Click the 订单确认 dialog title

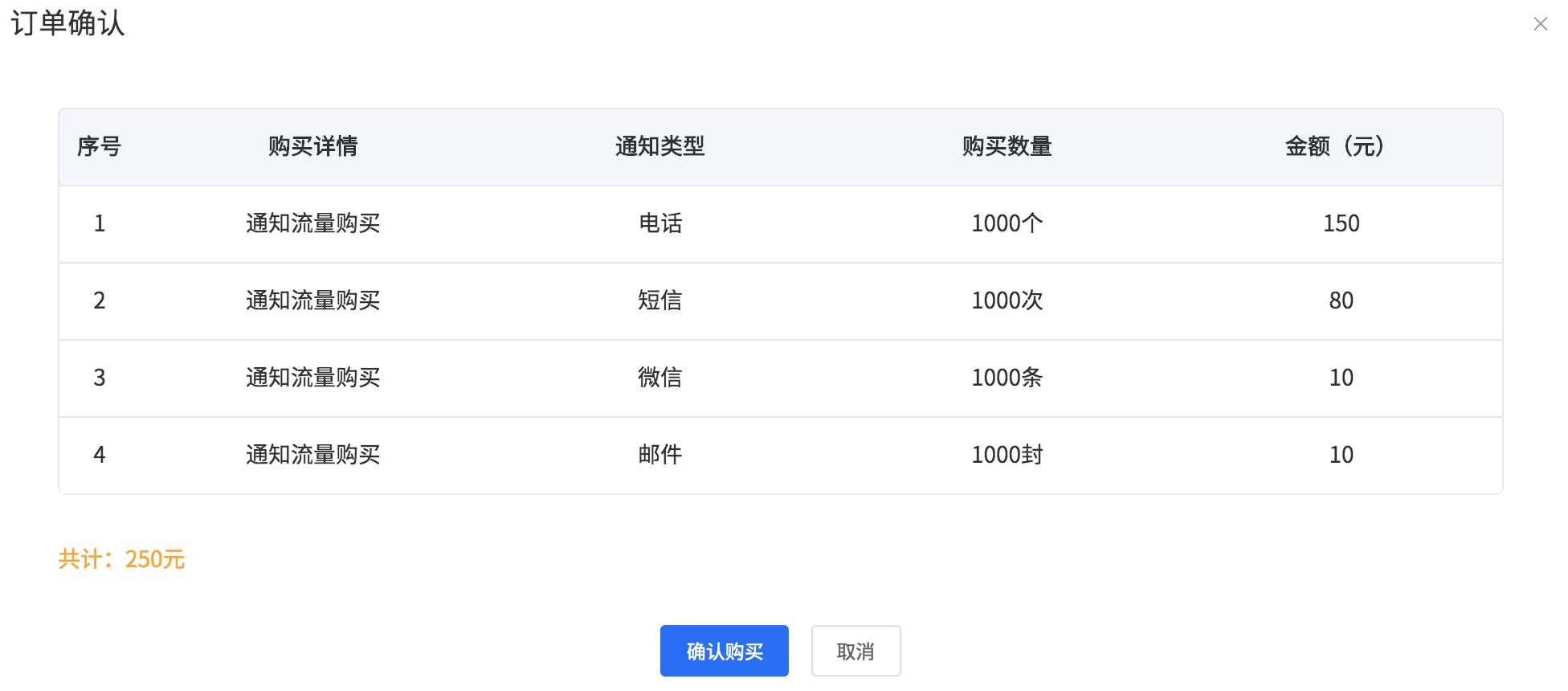coord(67,23)
